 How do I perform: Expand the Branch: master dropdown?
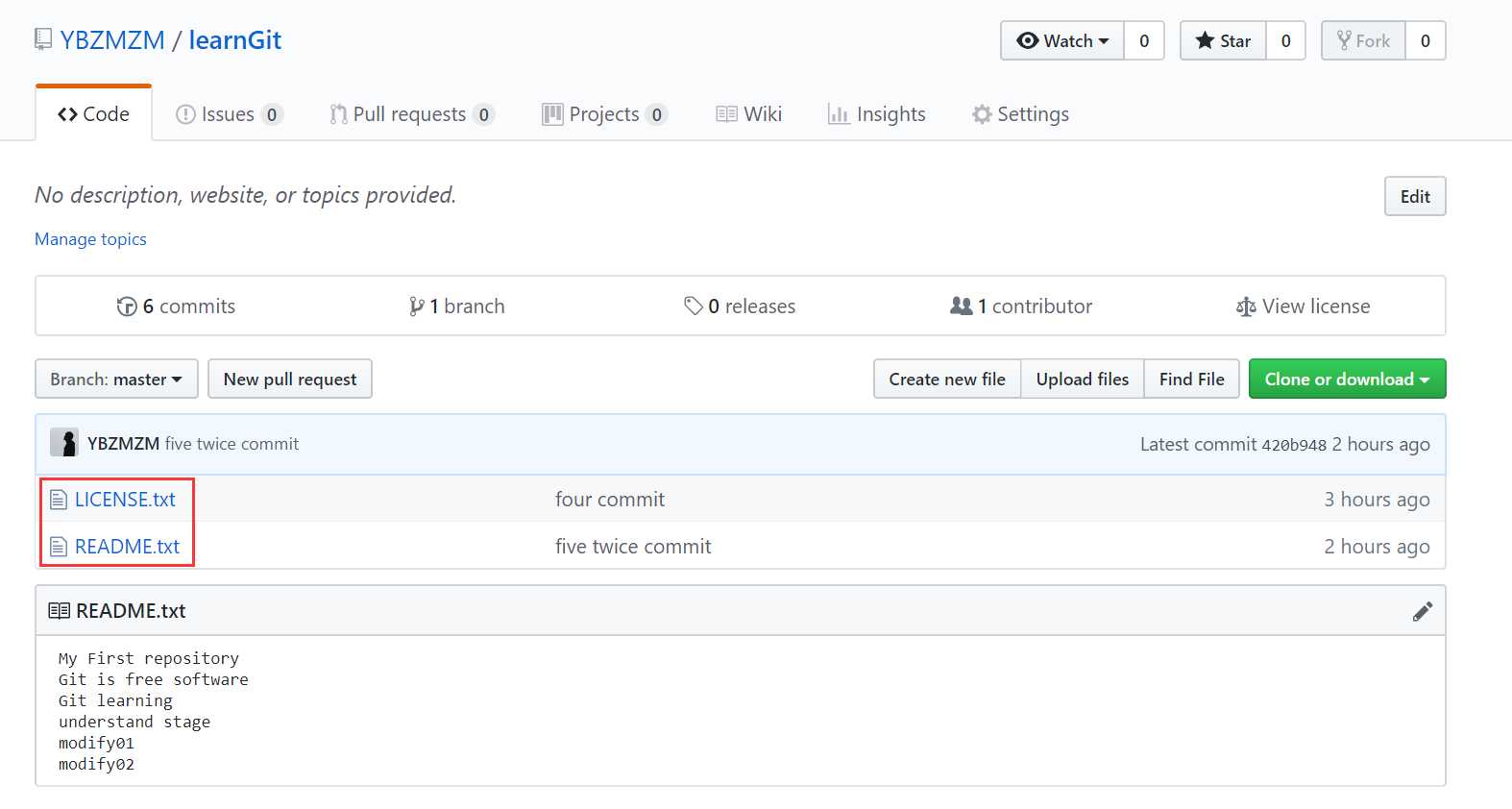click(116, 379)
